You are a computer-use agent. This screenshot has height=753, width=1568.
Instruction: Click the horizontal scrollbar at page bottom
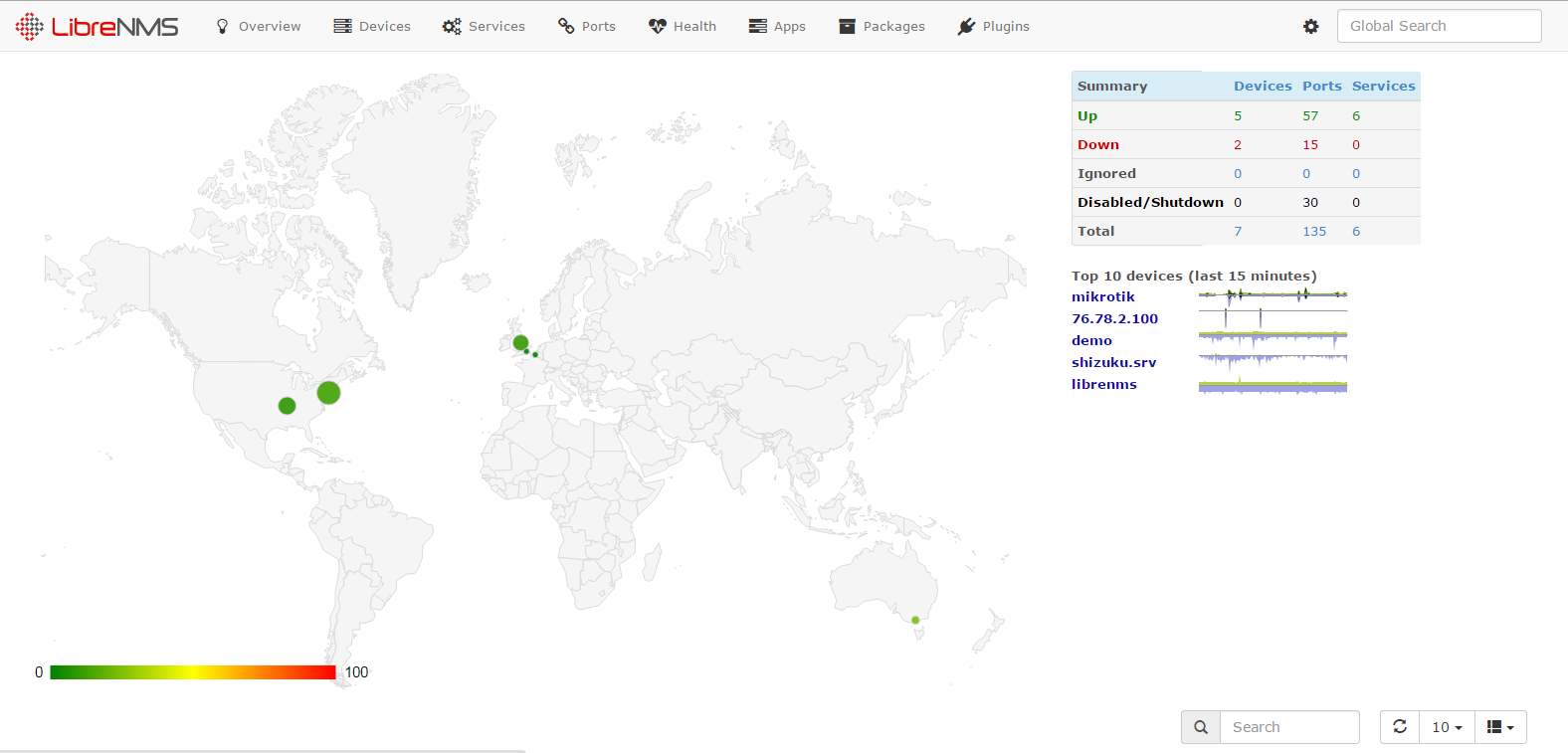[x=263, y=750]
